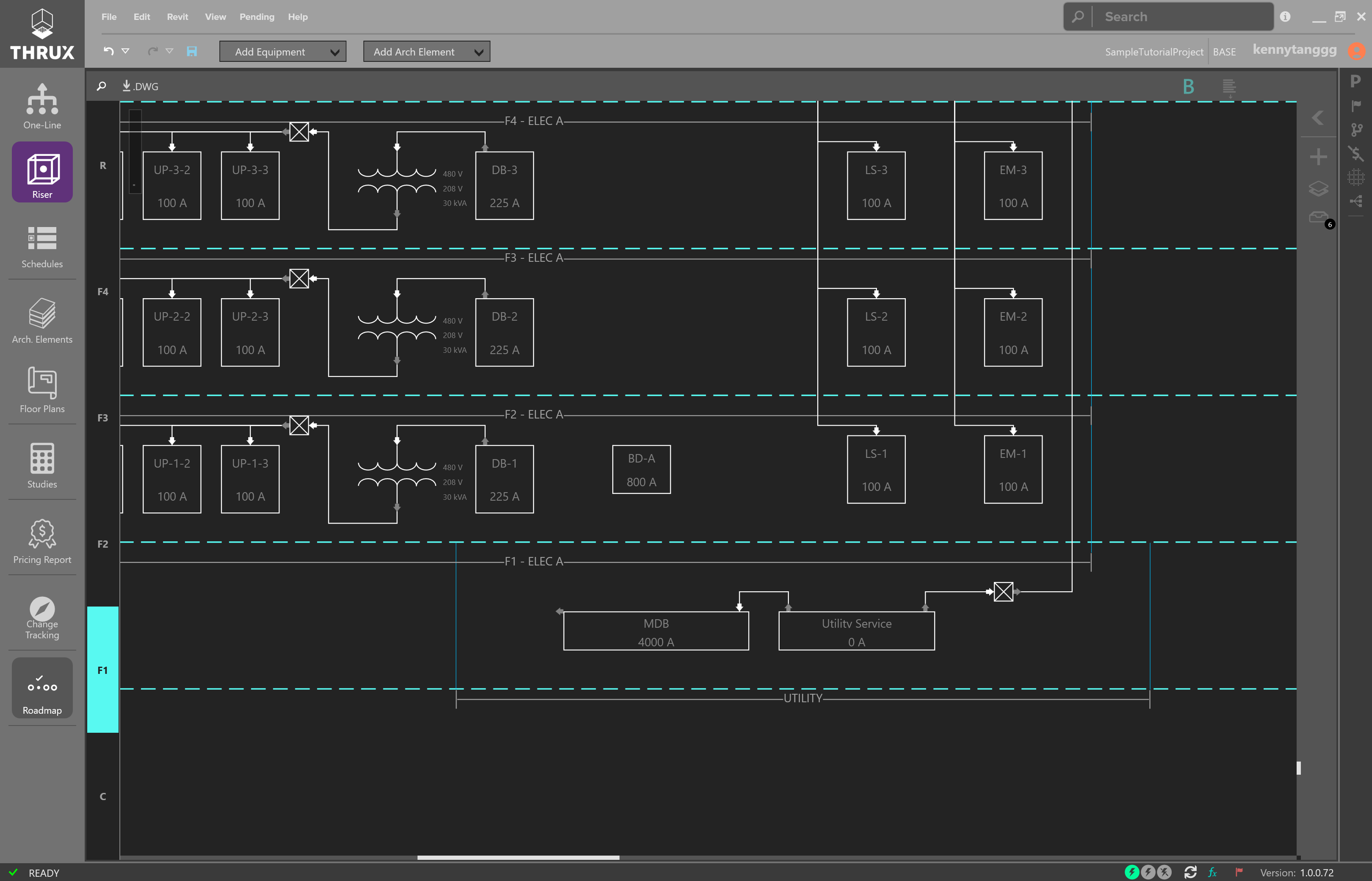Click the teal B icon
This screenshot has width=1372, height=881.
(x=1188, y=86)
